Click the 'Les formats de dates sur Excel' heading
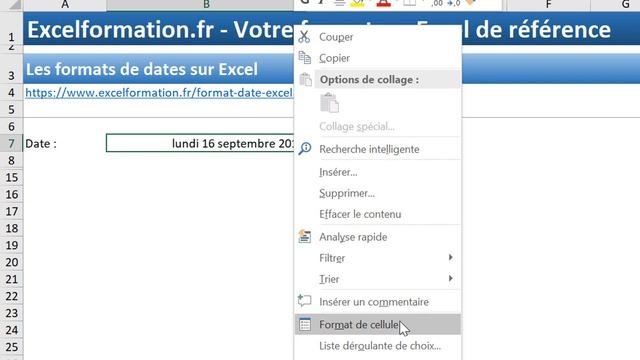640x360 pixels. 142,69
